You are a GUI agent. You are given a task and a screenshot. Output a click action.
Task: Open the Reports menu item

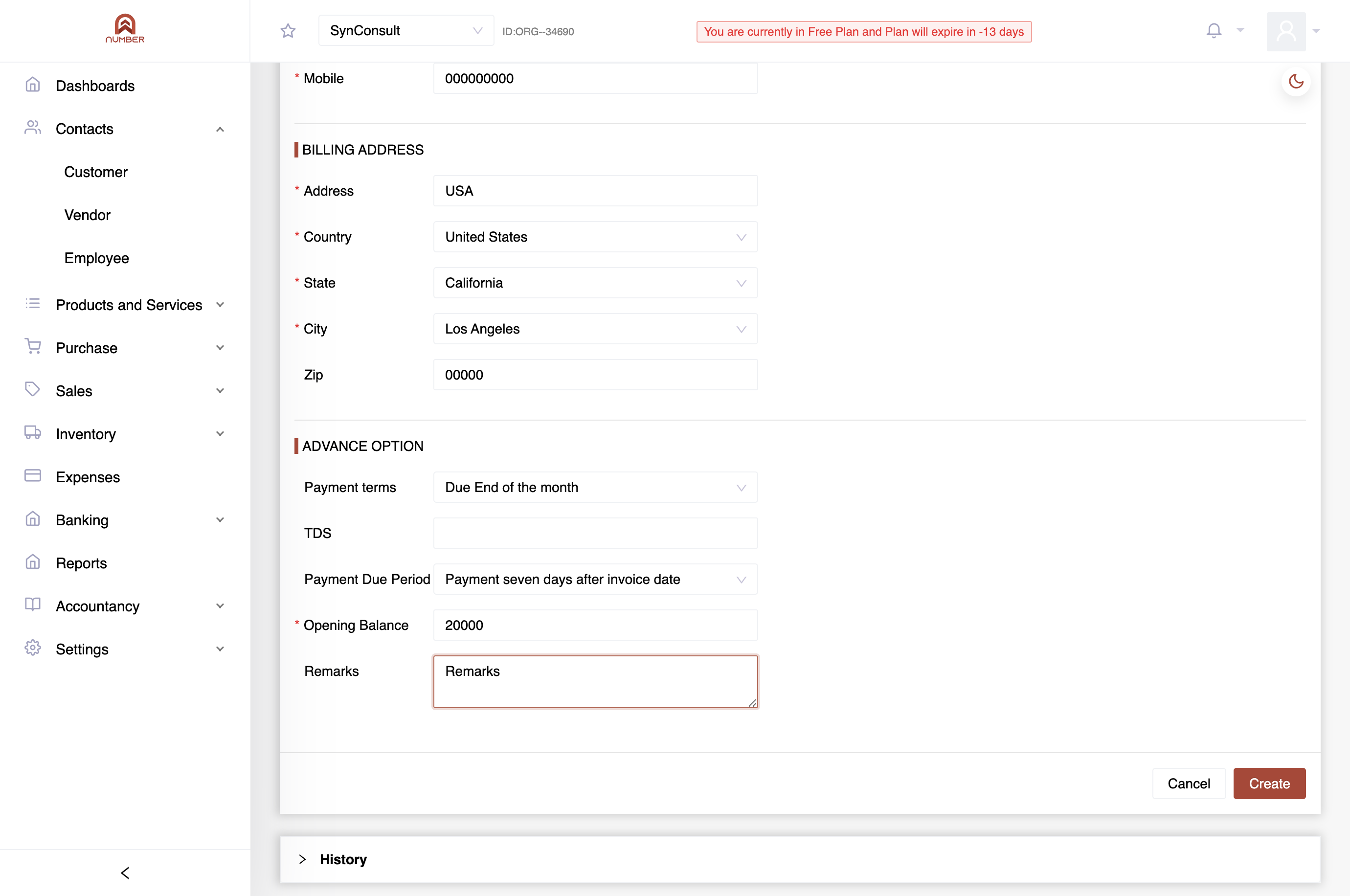tap(82, 563)
